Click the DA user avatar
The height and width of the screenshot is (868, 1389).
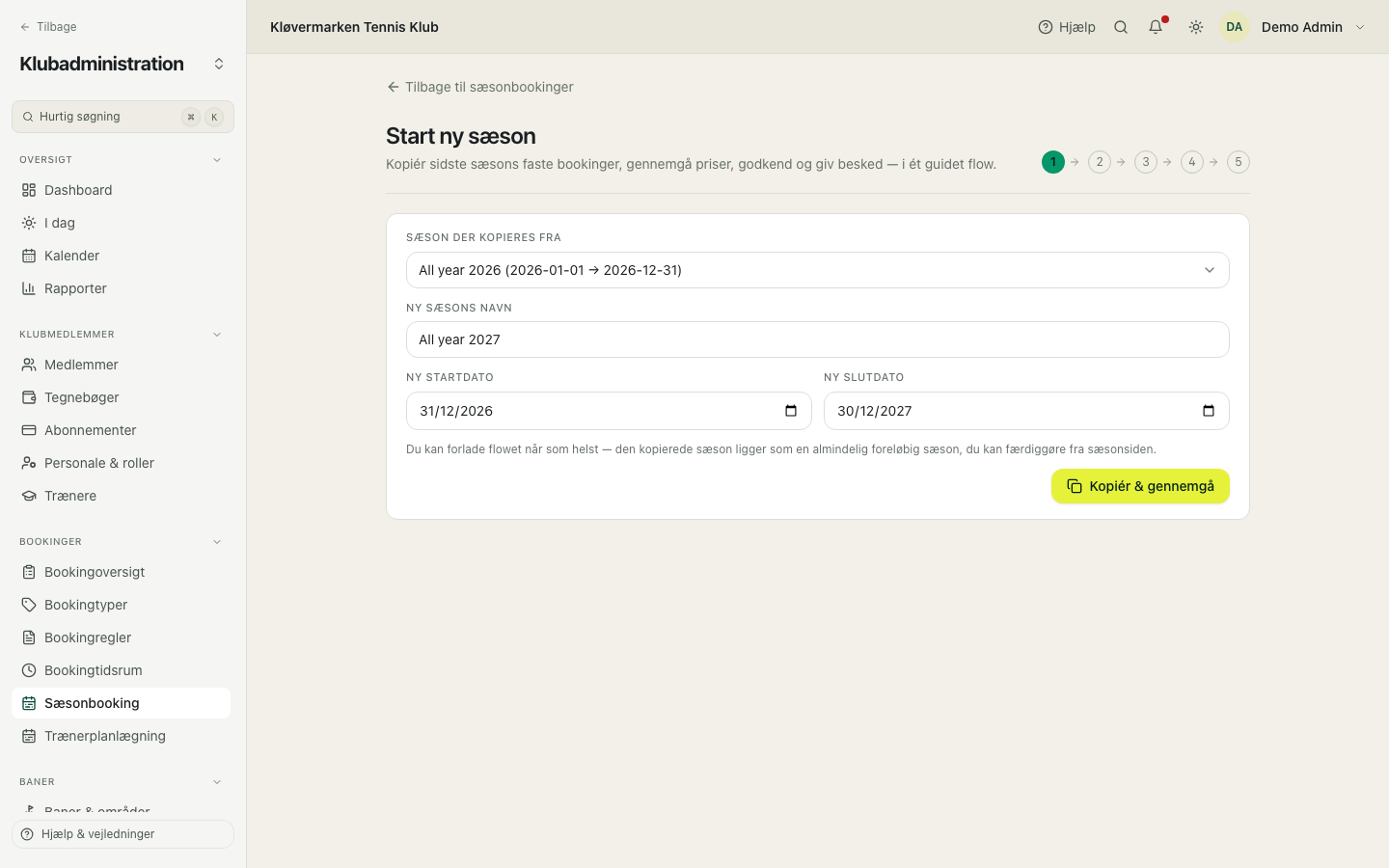point(1235,27)
